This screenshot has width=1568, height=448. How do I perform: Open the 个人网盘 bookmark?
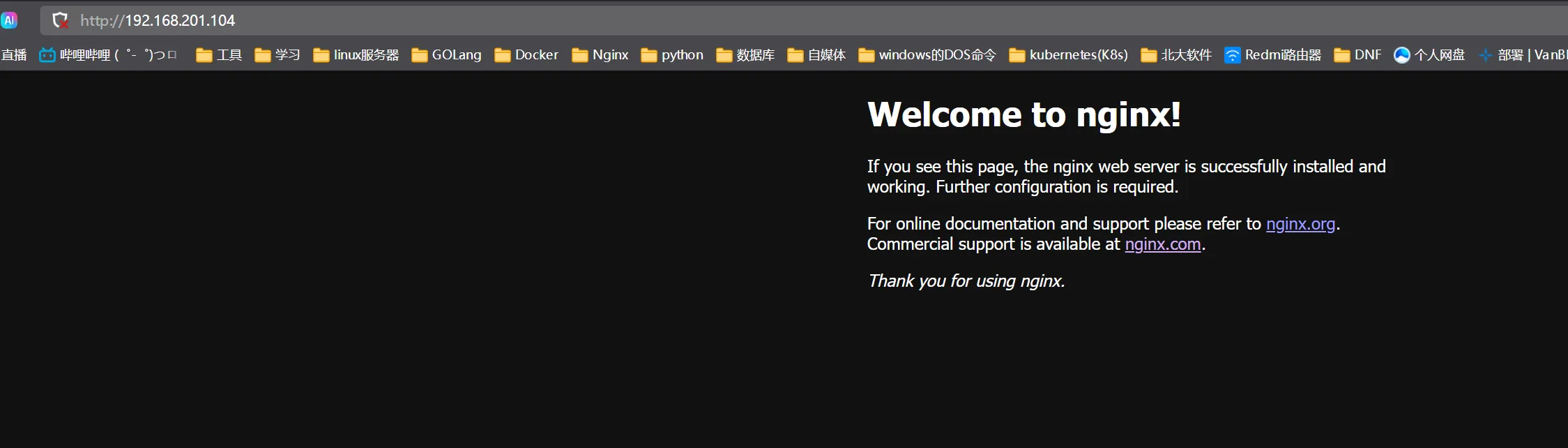(x=1429, y=55)
